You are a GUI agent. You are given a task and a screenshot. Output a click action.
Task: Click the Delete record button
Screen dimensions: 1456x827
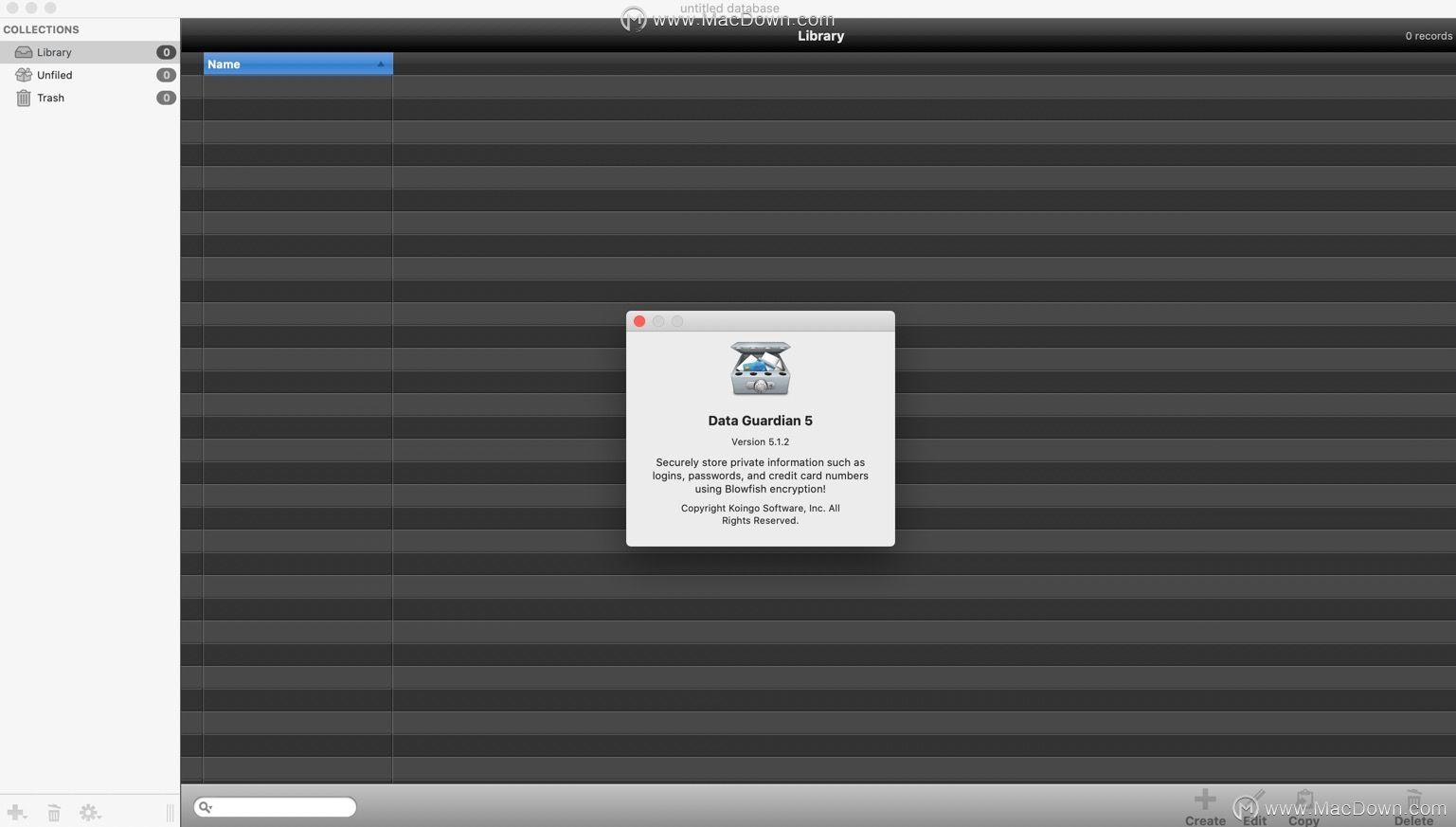[1413, 807]
